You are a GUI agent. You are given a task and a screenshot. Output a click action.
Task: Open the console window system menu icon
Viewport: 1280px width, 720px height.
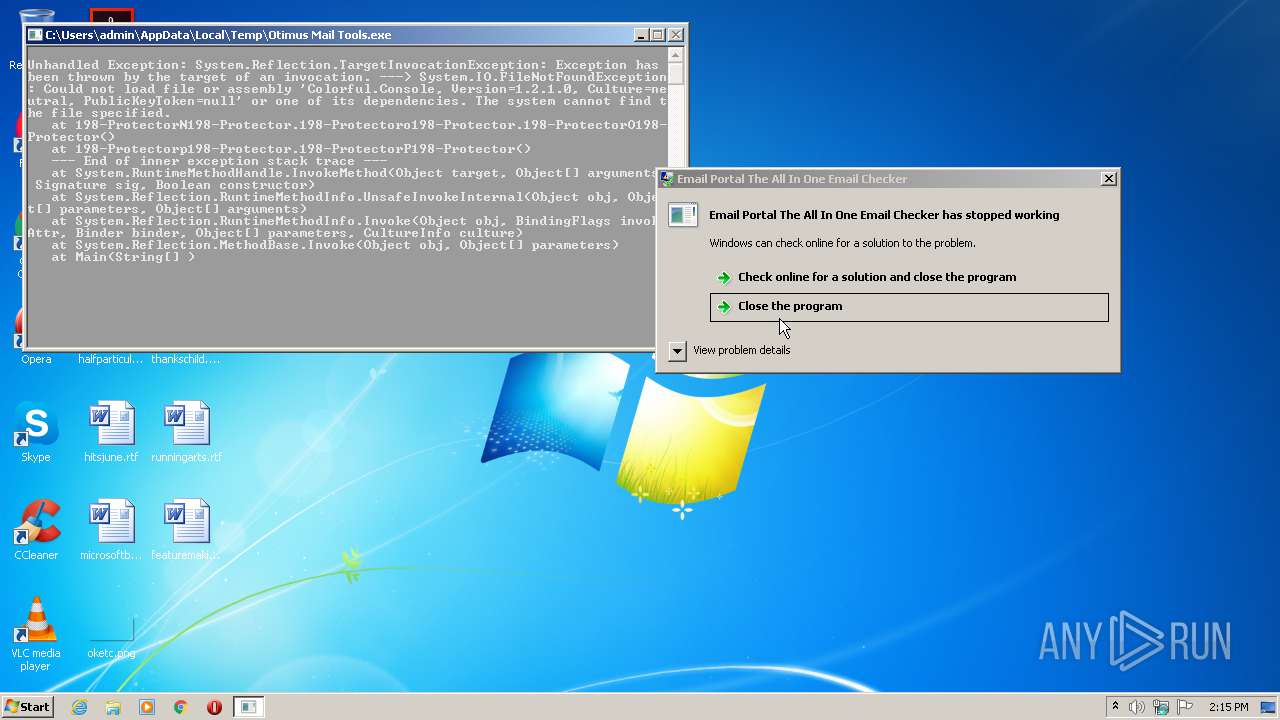[x=35, y=35]
